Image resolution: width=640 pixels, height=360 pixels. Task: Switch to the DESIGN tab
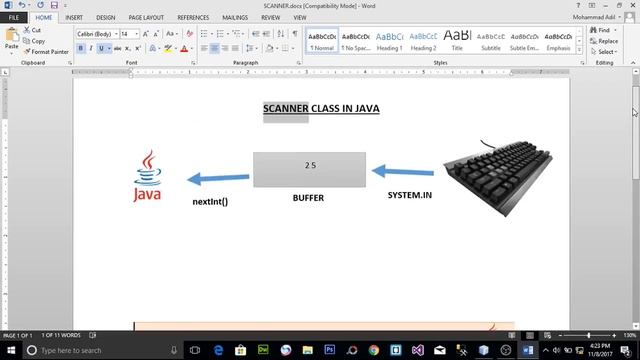106,18
